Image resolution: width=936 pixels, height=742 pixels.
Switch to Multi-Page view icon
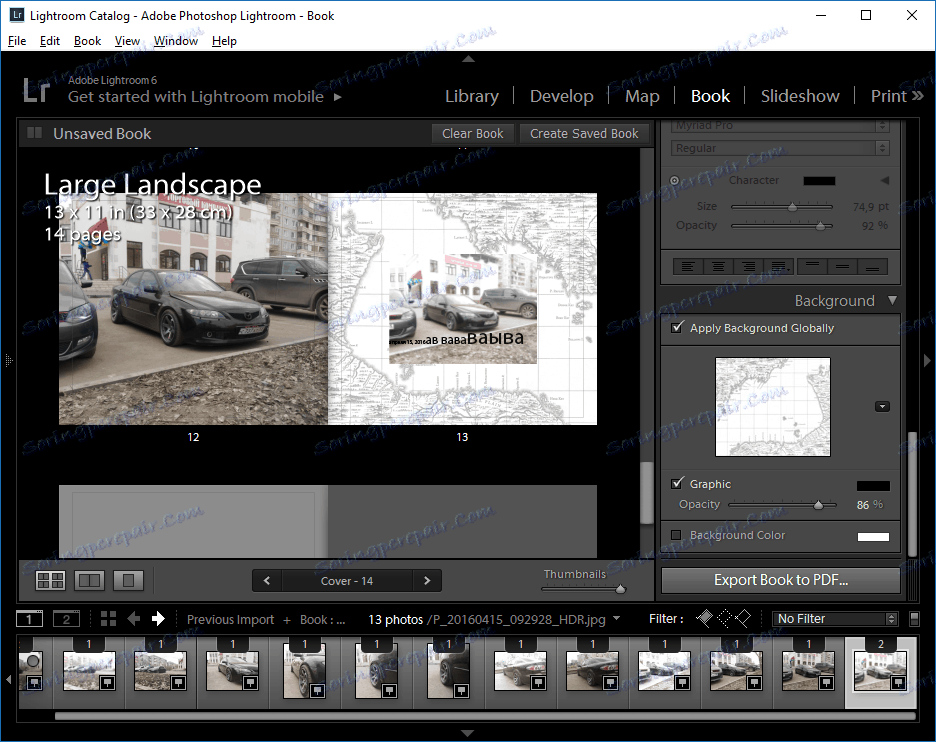(50, 580)
